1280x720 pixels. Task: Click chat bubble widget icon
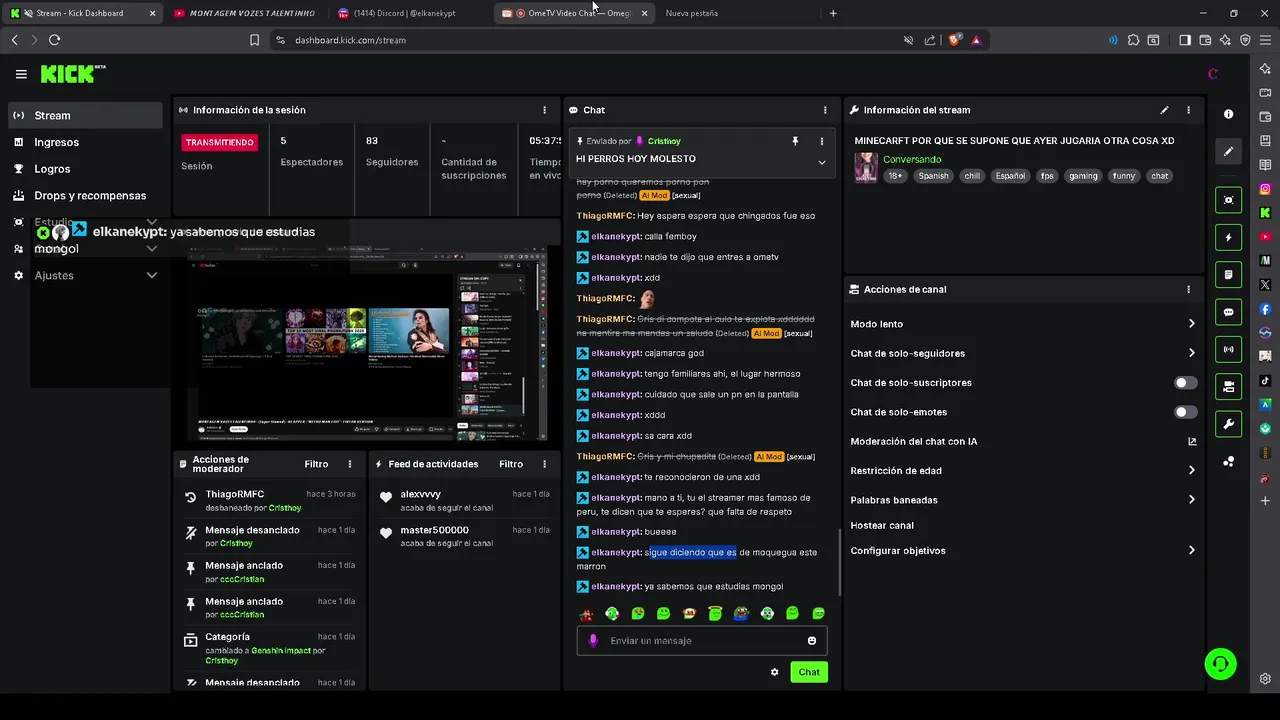coord(1228,312)
